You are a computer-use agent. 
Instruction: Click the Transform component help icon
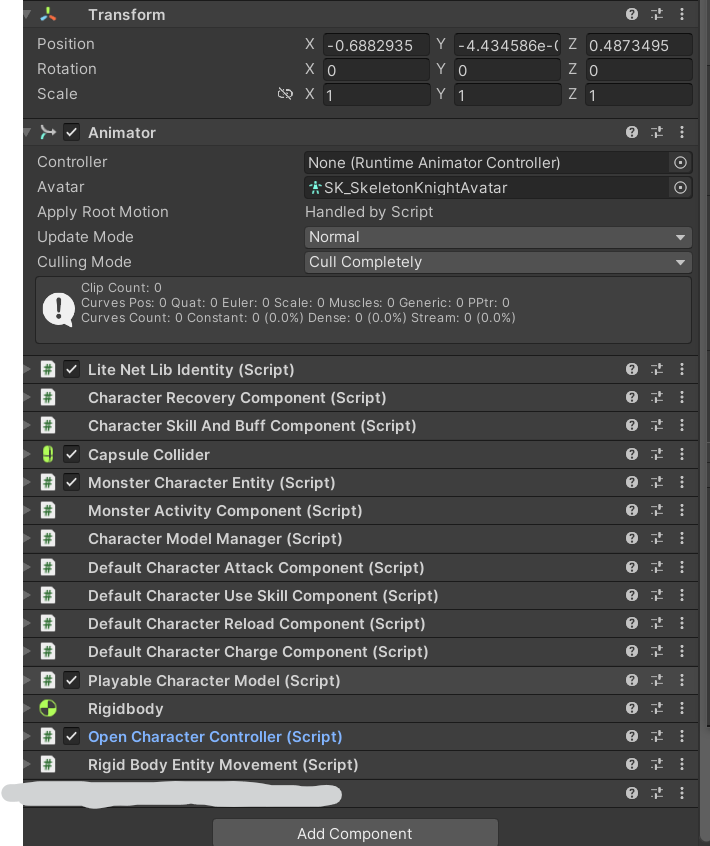pos(632,14)
